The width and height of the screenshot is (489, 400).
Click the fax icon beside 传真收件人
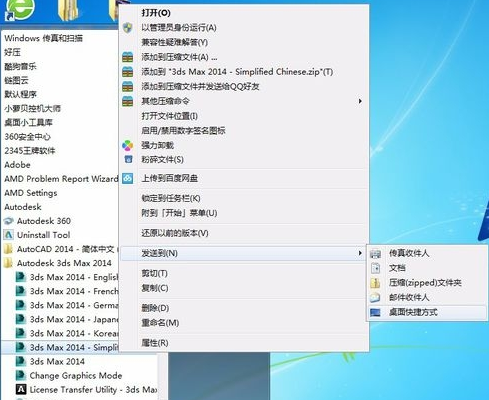(375, 253)
